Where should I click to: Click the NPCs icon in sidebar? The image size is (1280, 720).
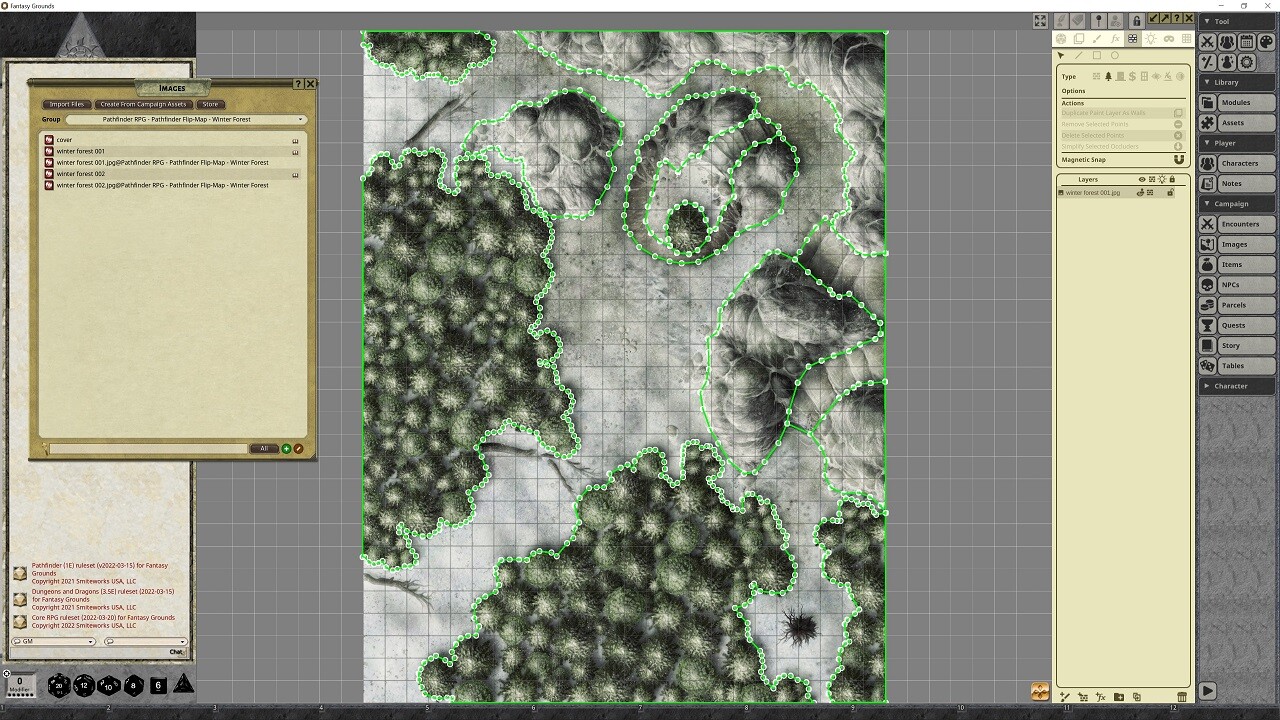(1208, 285)
